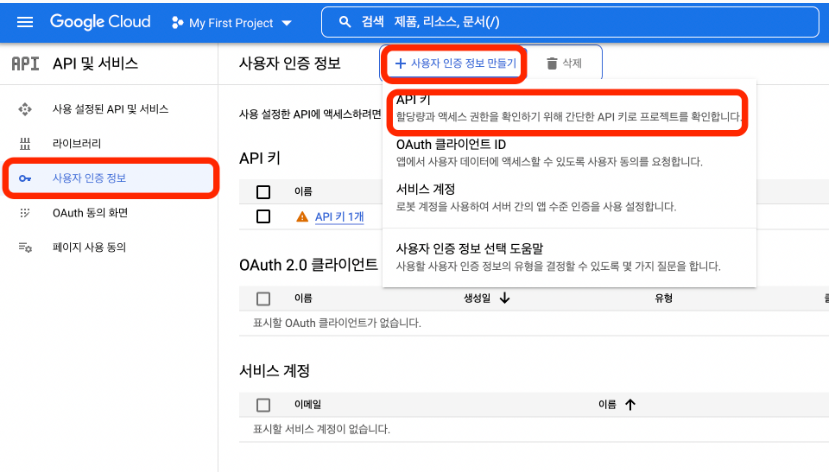Click the credentials key icon

(25, 178)
